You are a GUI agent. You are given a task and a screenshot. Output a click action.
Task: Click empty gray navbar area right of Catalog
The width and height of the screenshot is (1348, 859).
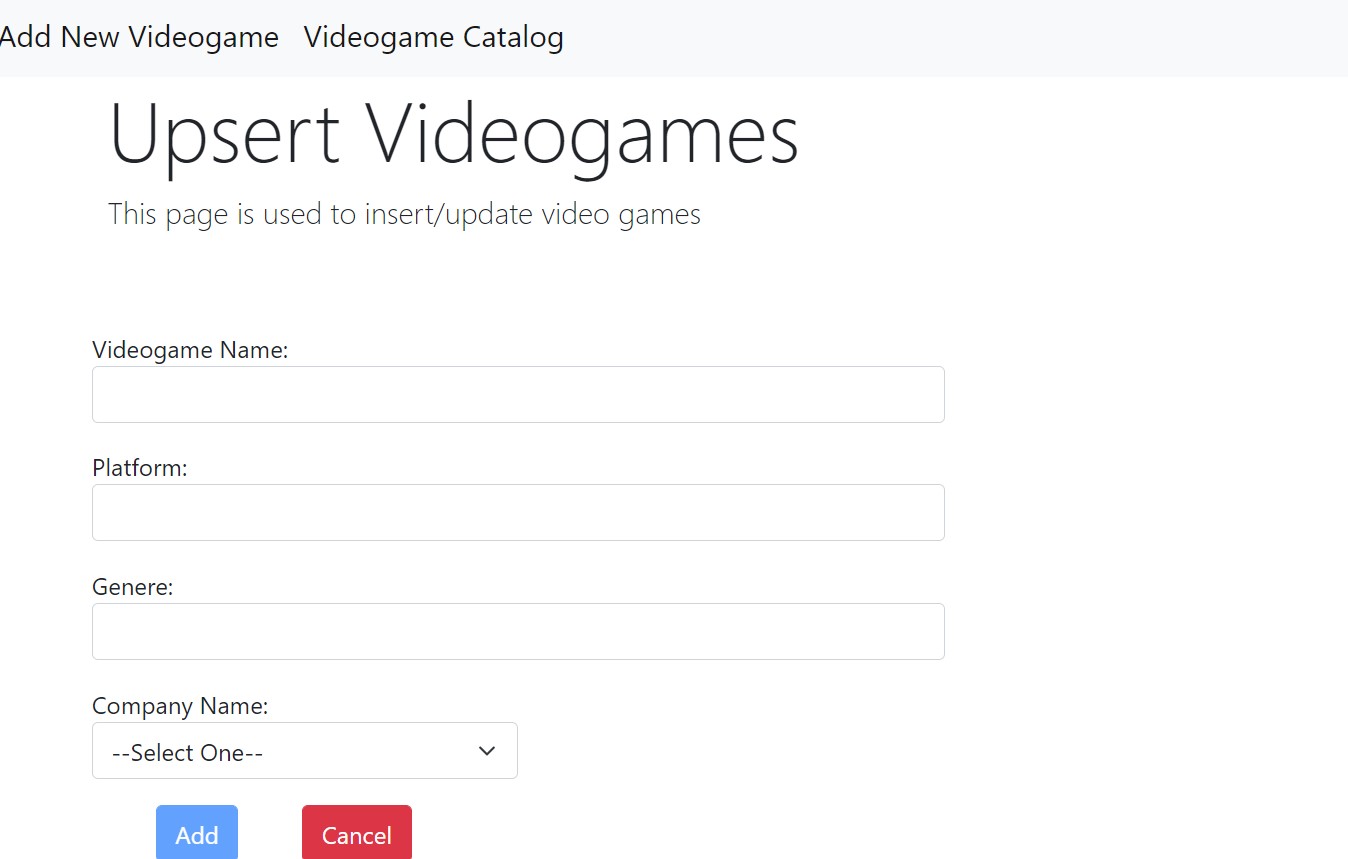click(950, 38)
